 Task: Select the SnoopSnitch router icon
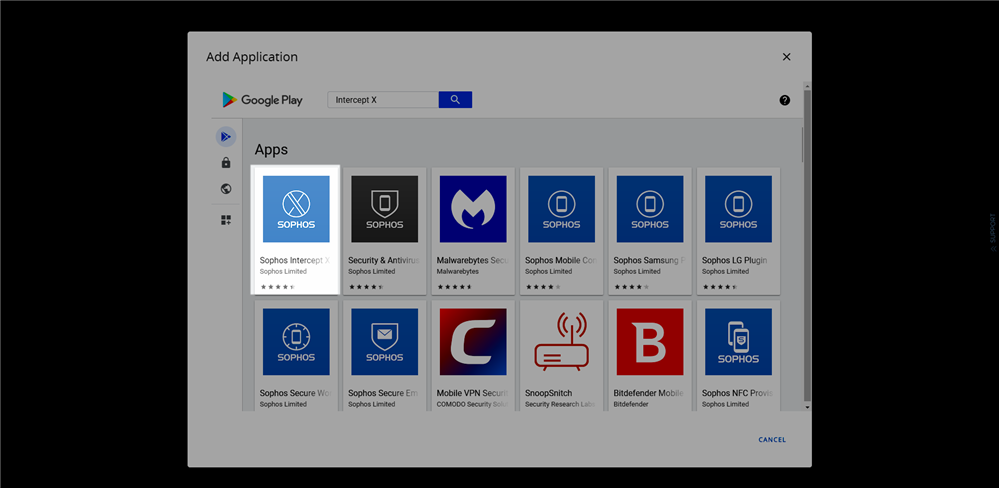[561, 342]
